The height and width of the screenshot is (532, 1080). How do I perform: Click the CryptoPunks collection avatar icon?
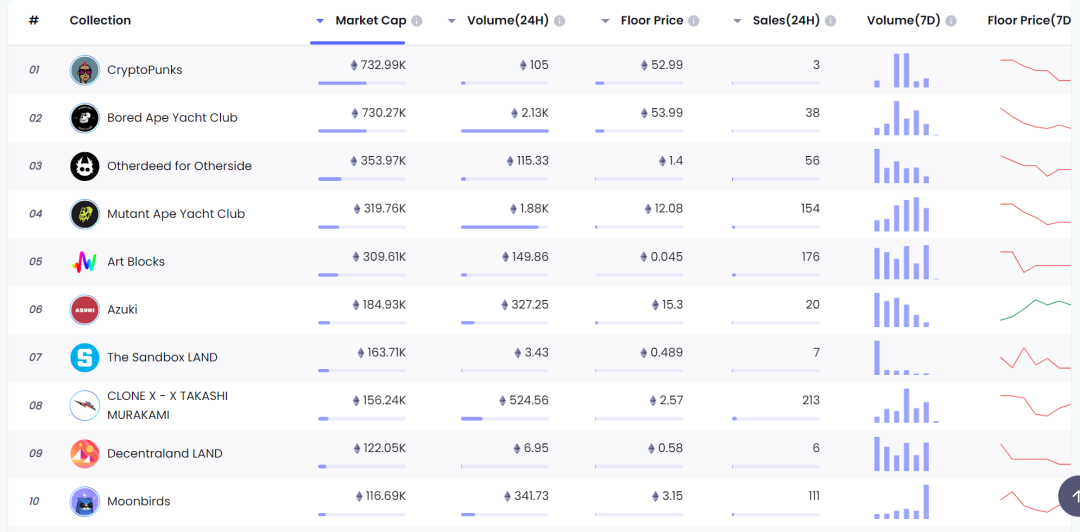click(x=85, y=70)
